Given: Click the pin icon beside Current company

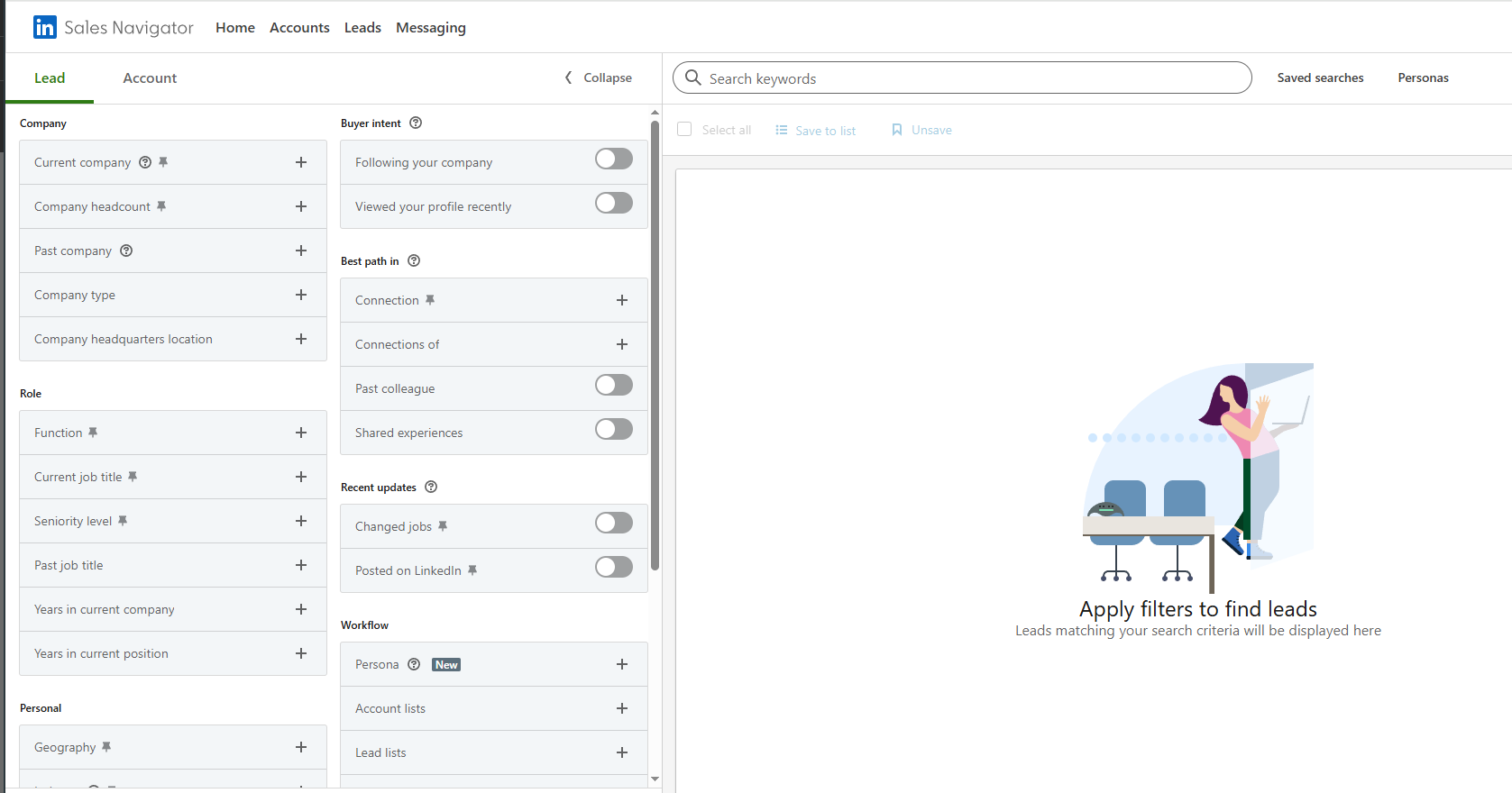Looking at the screenshot, I should pos(163,162).
